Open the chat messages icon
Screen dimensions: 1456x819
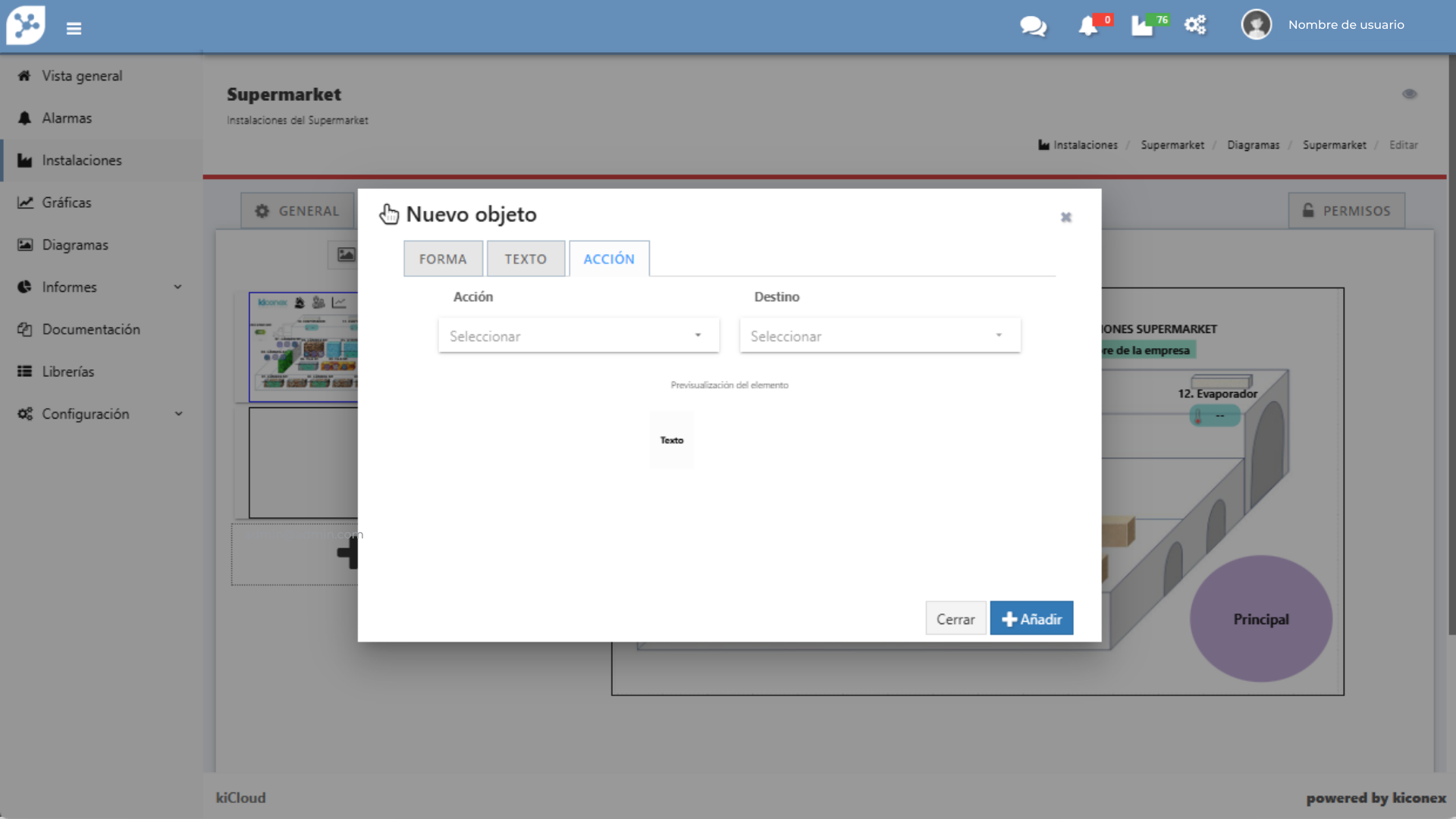click(1033, 26)
